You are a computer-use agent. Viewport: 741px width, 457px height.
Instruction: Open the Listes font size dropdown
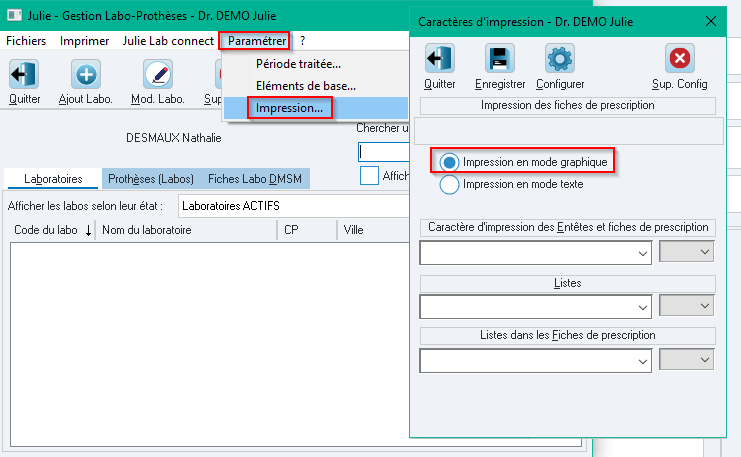tap(687, 305)
